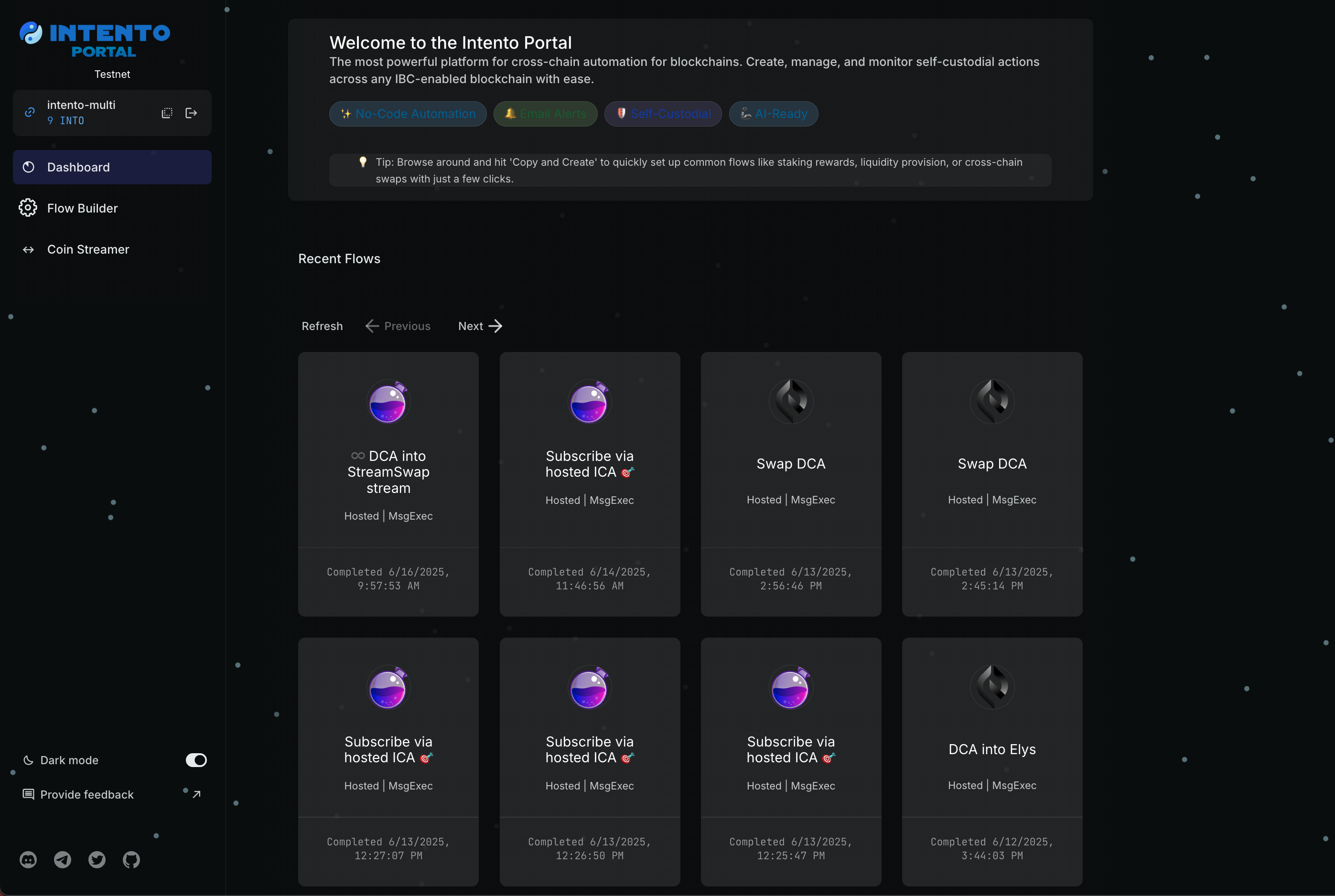Open the DCA into StreamSwap stream flow title
1335x896 pixels.
tap(388, 472)
